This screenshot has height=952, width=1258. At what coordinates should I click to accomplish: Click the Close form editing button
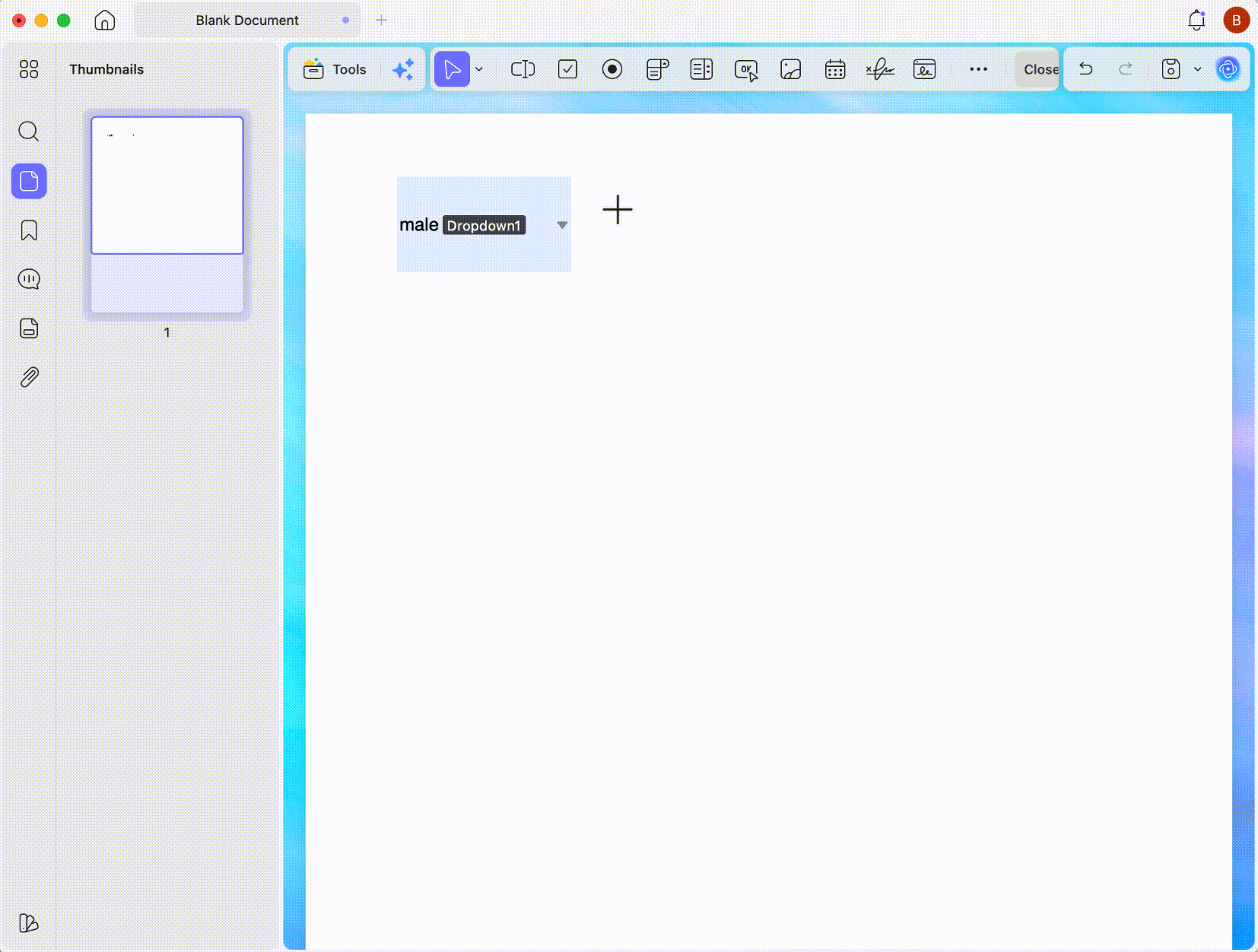pyautogui.click(x=1037, y=69)
